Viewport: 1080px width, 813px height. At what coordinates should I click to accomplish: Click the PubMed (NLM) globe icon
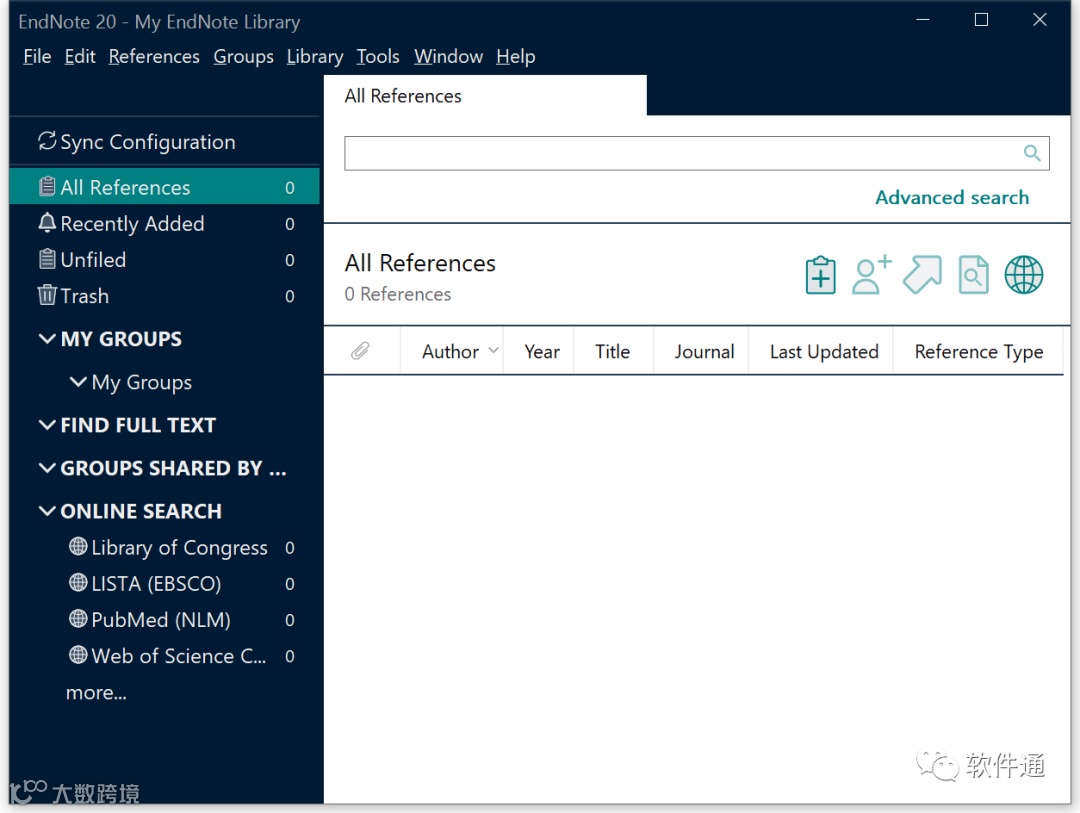point(78,619)
